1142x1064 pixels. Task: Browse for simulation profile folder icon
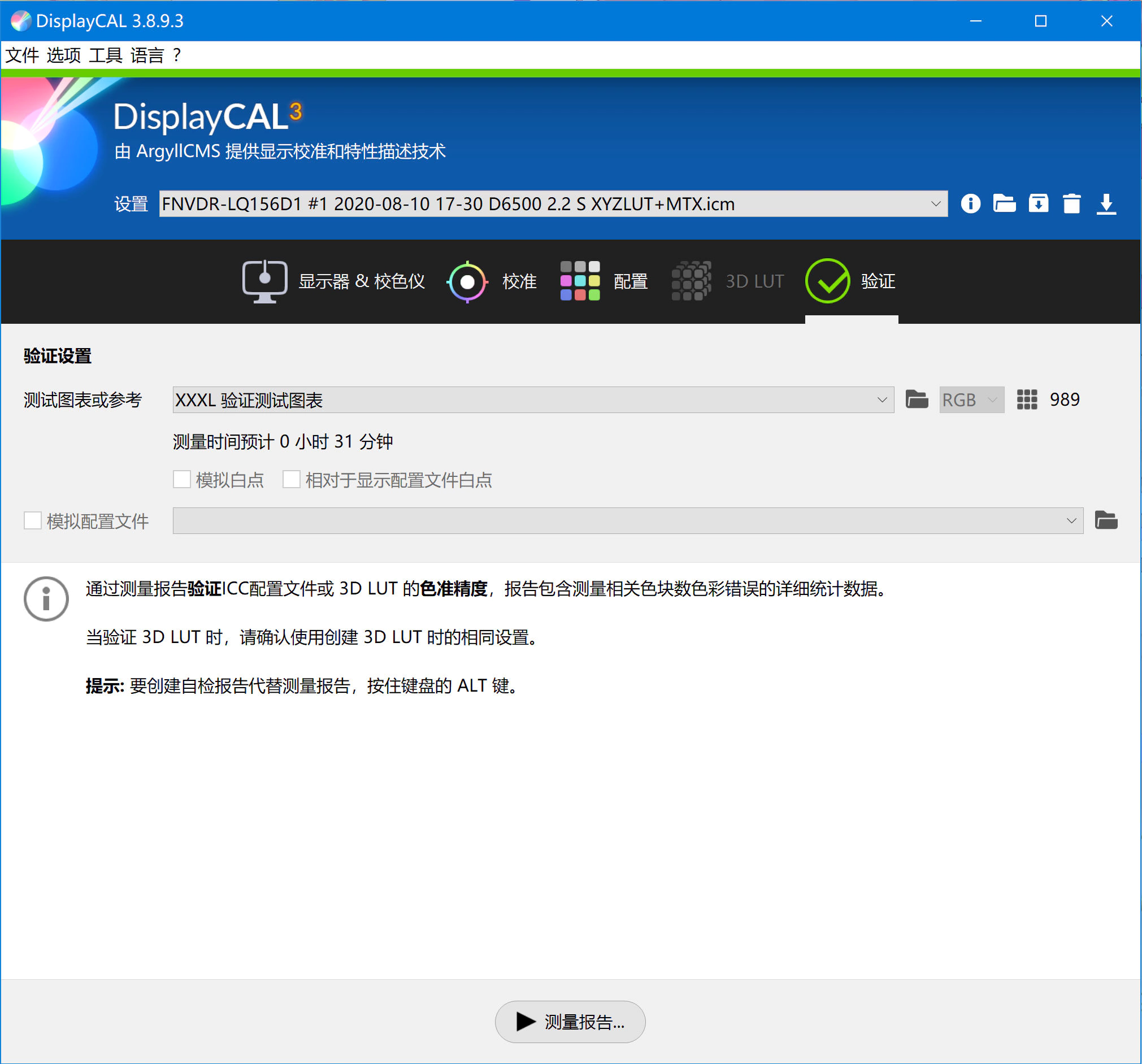(x=1106, y=520)
